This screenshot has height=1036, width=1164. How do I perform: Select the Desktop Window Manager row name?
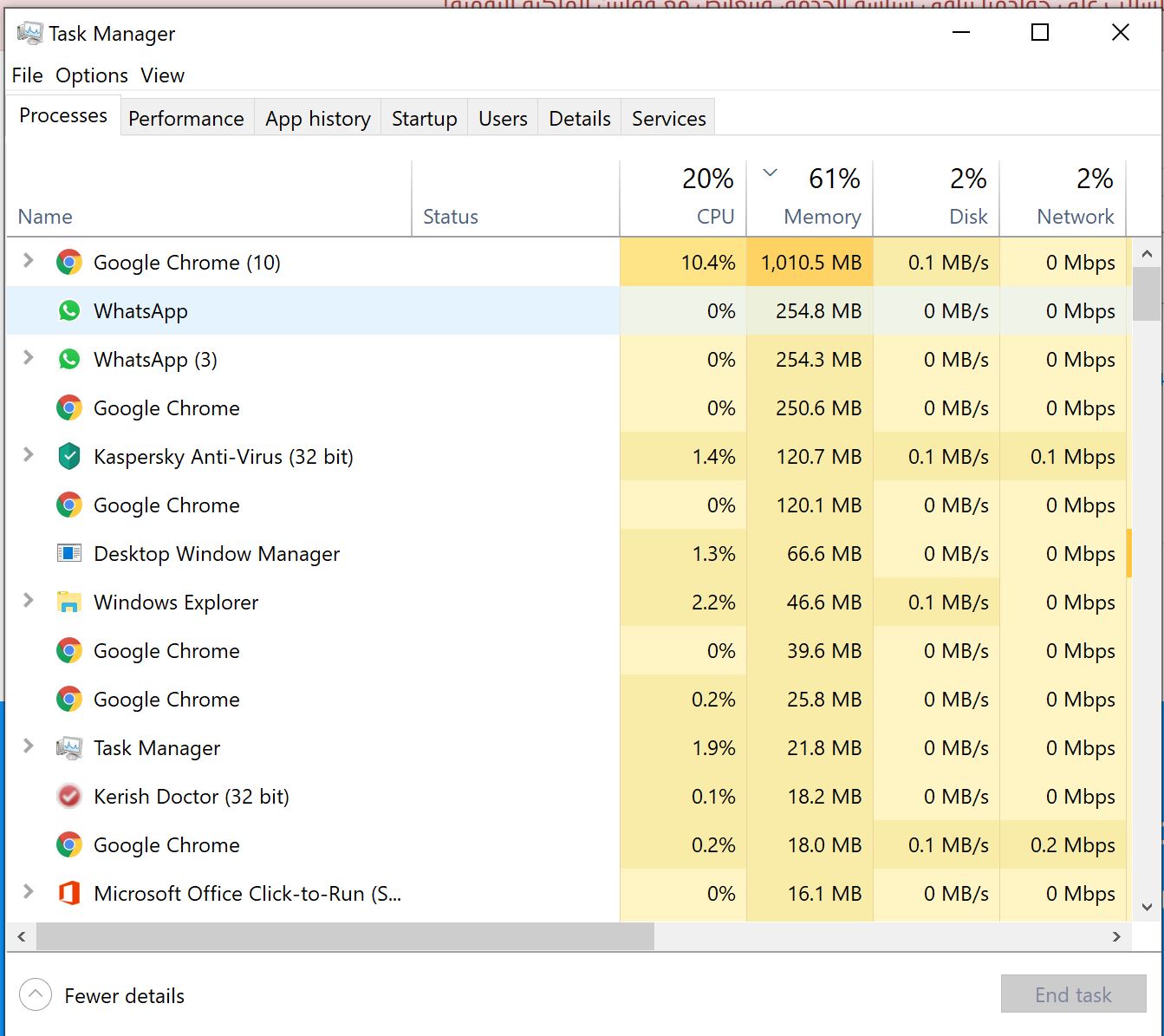click(x=217, y=554)
